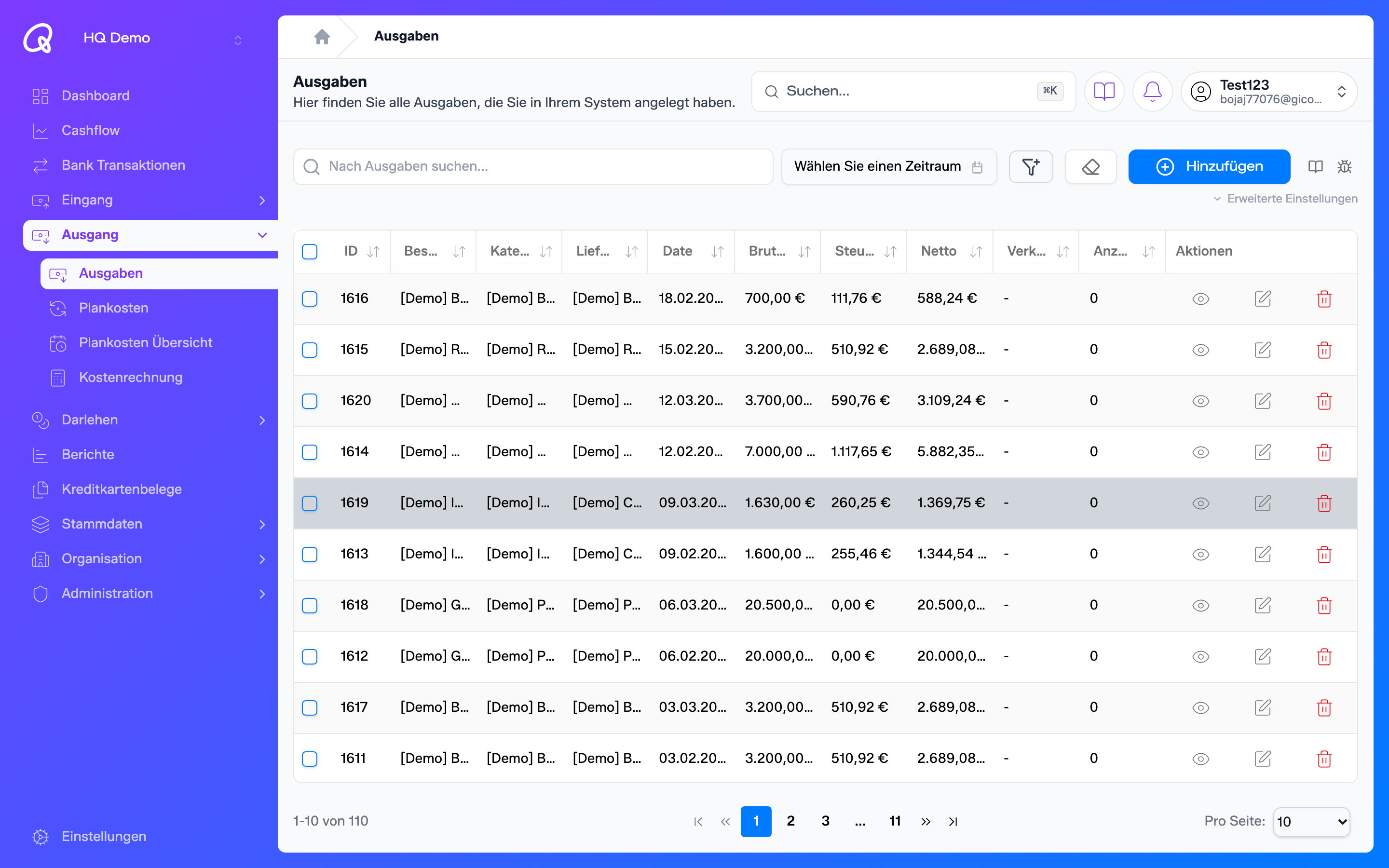The image size is (1389, 868).
Task: Open the documentation book icon in header
Action: (x=1104, y=91)
